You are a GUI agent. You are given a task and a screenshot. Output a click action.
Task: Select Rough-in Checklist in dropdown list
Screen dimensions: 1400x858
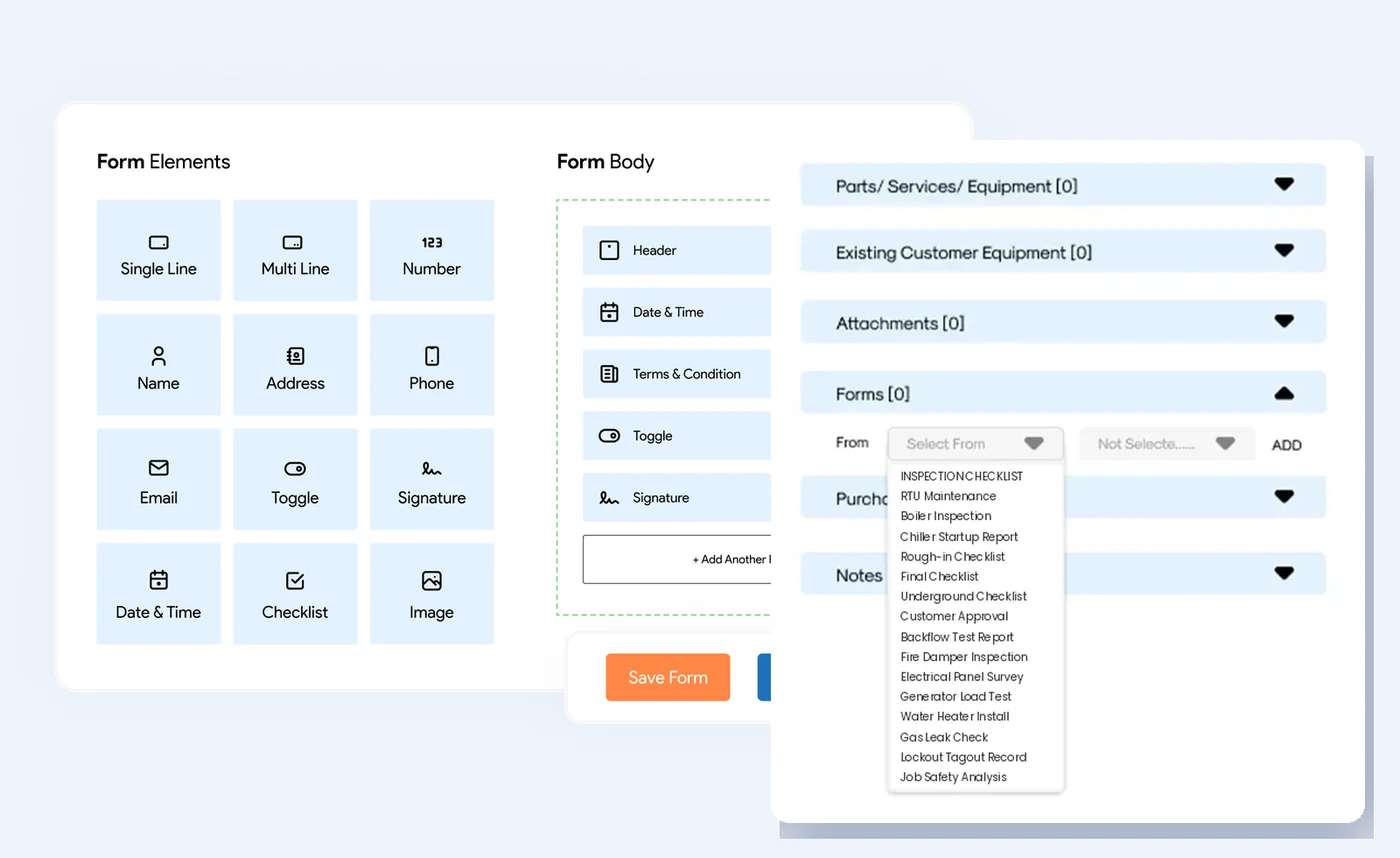953,557
